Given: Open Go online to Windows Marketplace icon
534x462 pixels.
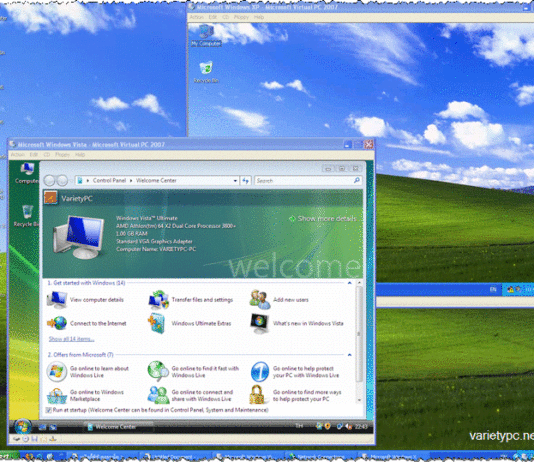Looking at the screenshot, I should point(57,395).
